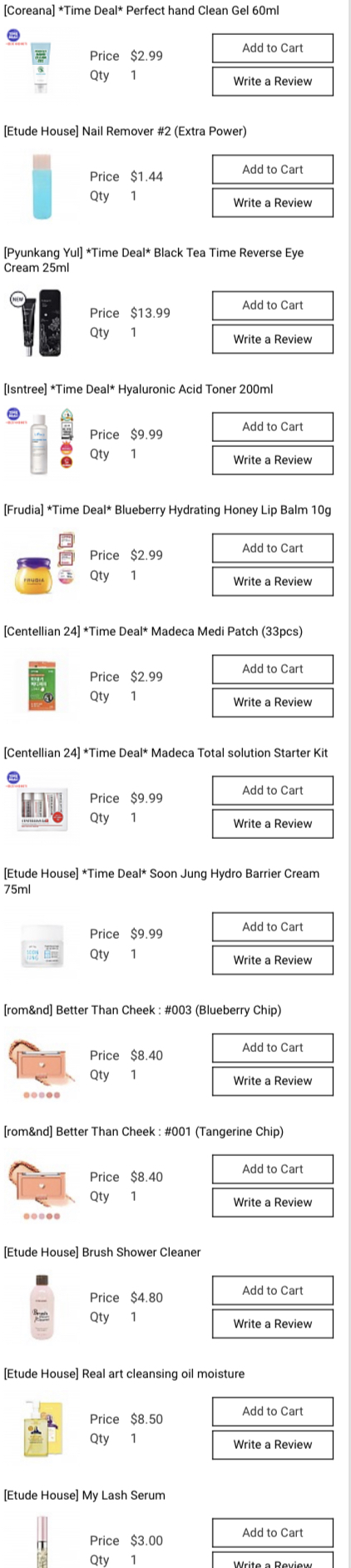
Task: View Isntree Hyaluronic Acid Toner product image
Action: tap(41, 444)
